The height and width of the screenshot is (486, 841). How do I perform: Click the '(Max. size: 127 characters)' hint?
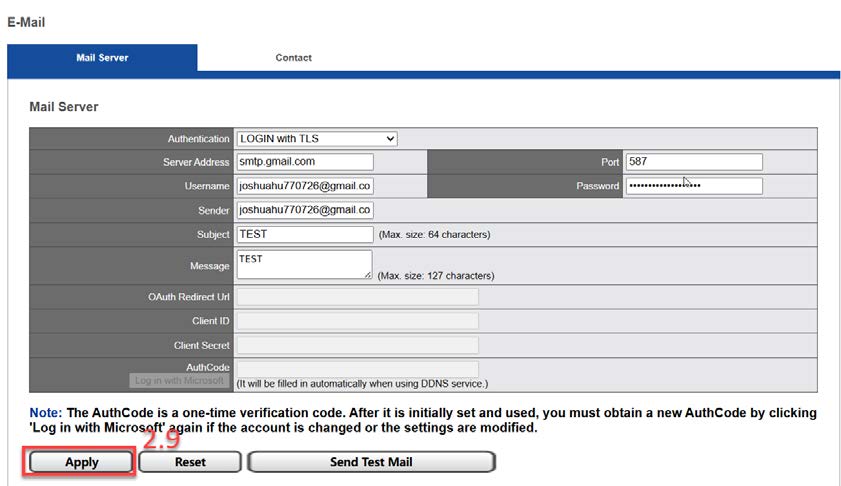click(x=436, y=276)
